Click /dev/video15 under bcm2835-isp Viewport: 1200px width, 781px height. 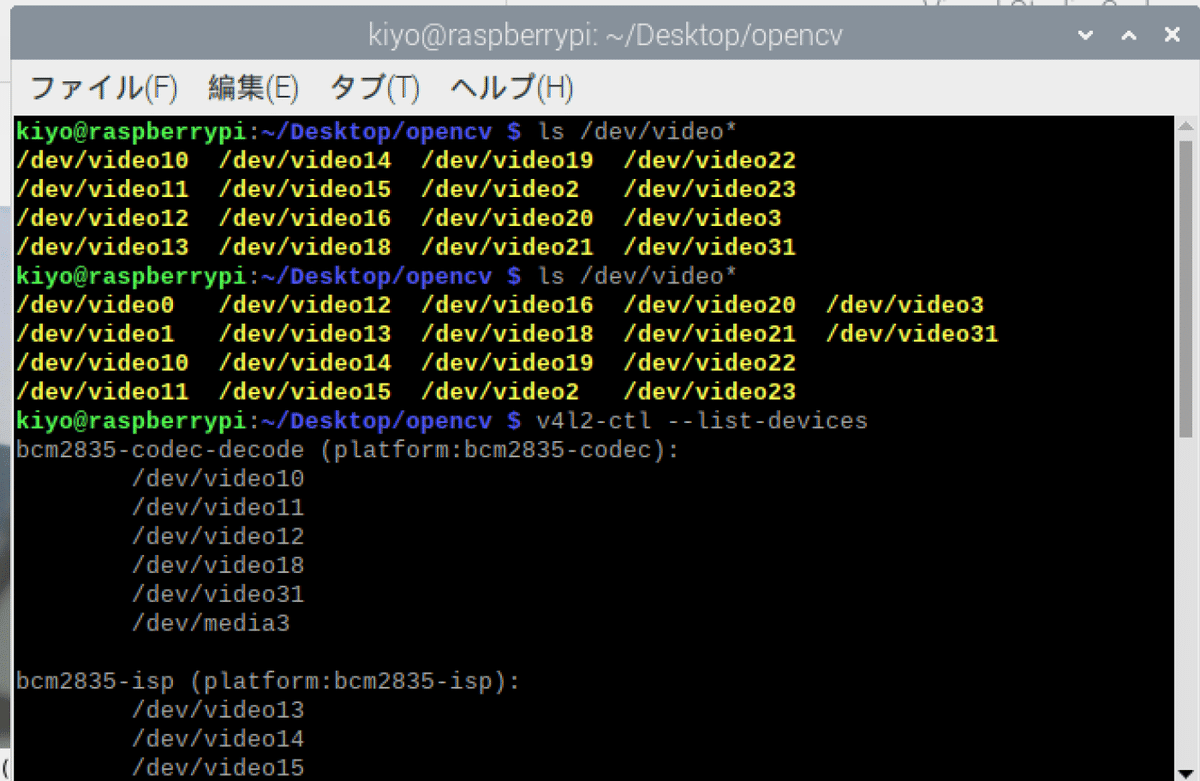[x=218, y=768]
